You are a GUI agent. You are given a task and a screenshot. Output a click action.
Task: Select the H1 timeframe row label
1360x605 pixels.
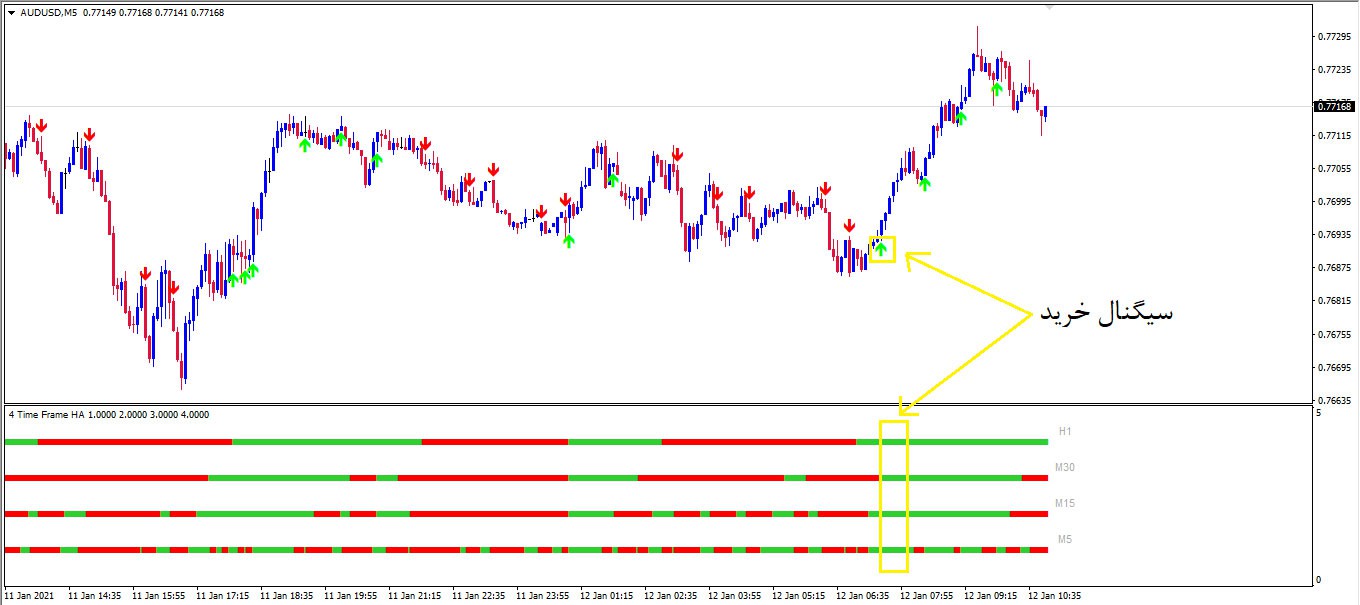pyautogui.click(x=1065, y=432)
